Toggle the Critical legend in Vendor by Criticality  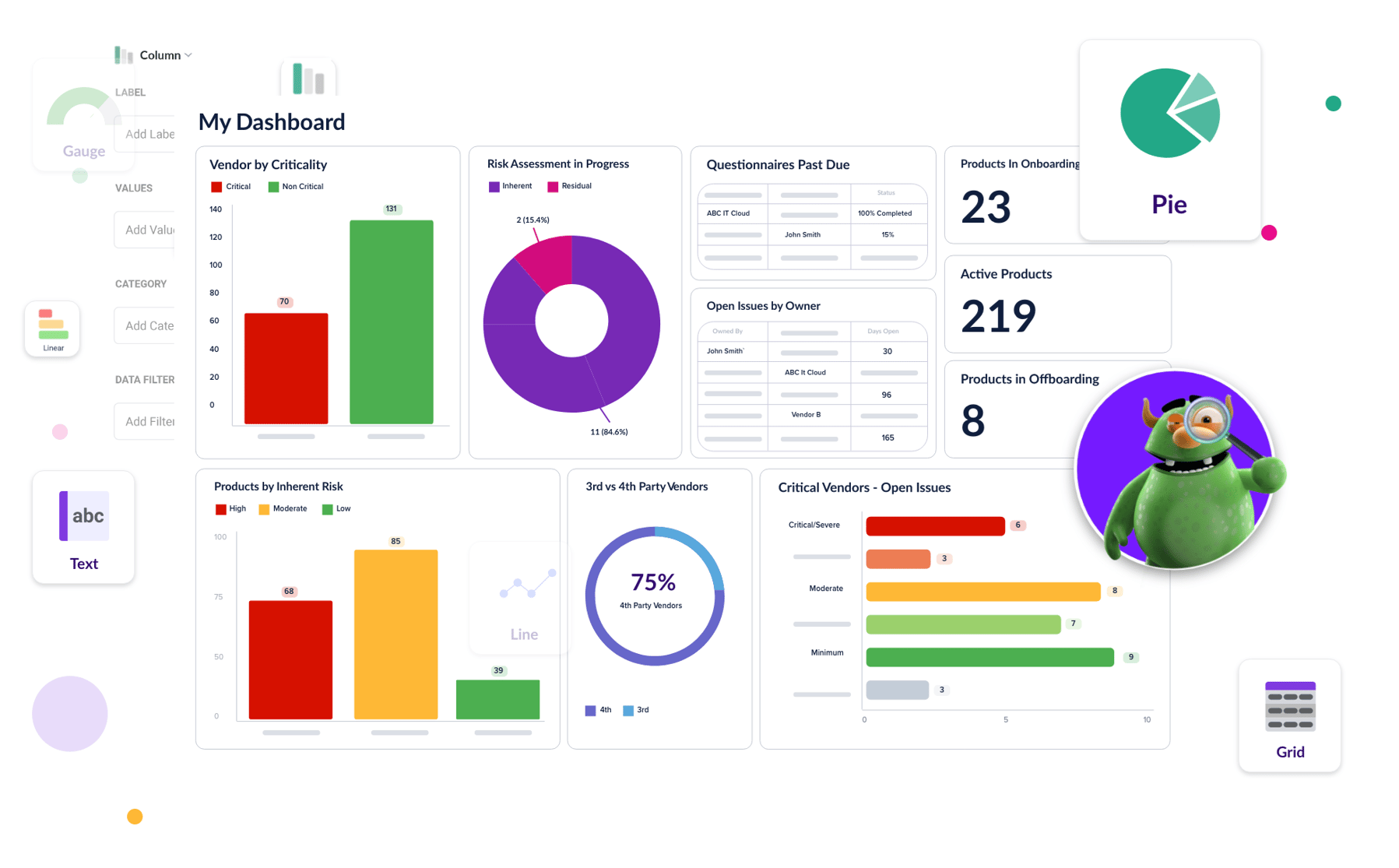click(230, 186)
